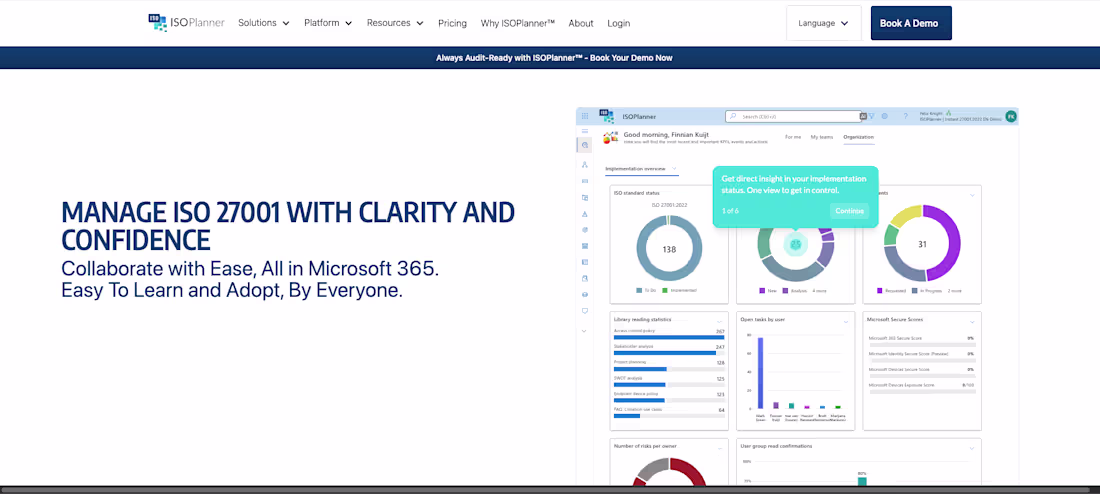Collapse the Open tasks by user card chevron
Viewport: 1100px width, 494px height.
coord(845,321)
